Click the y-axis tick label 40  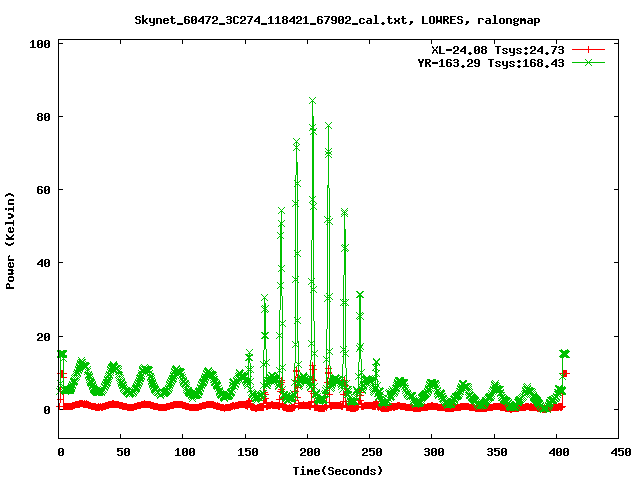click(x=43, y=263)
